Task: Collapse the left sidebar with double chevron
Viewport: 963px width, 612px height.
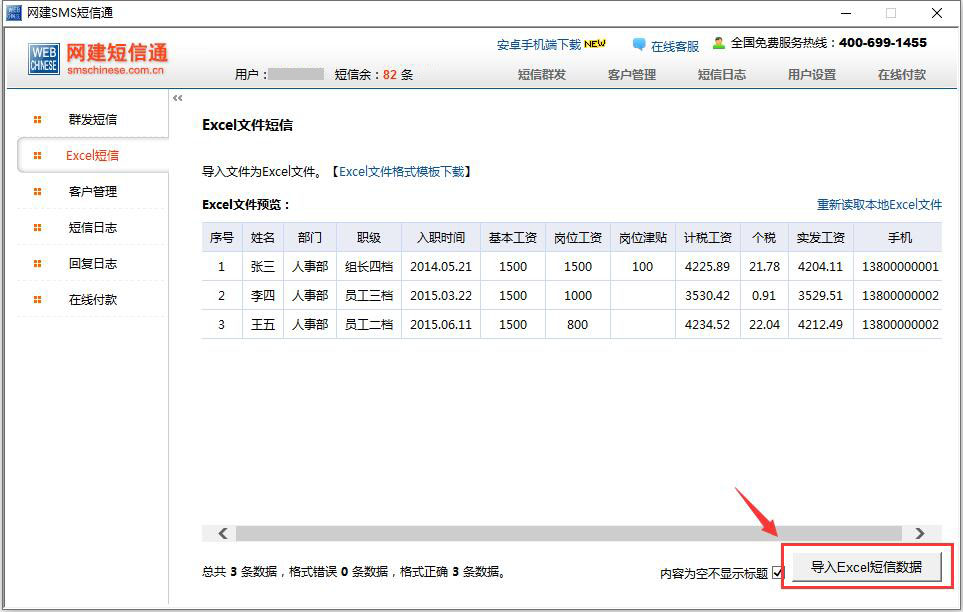Action: pyautogui.click(x=178, y=98)
